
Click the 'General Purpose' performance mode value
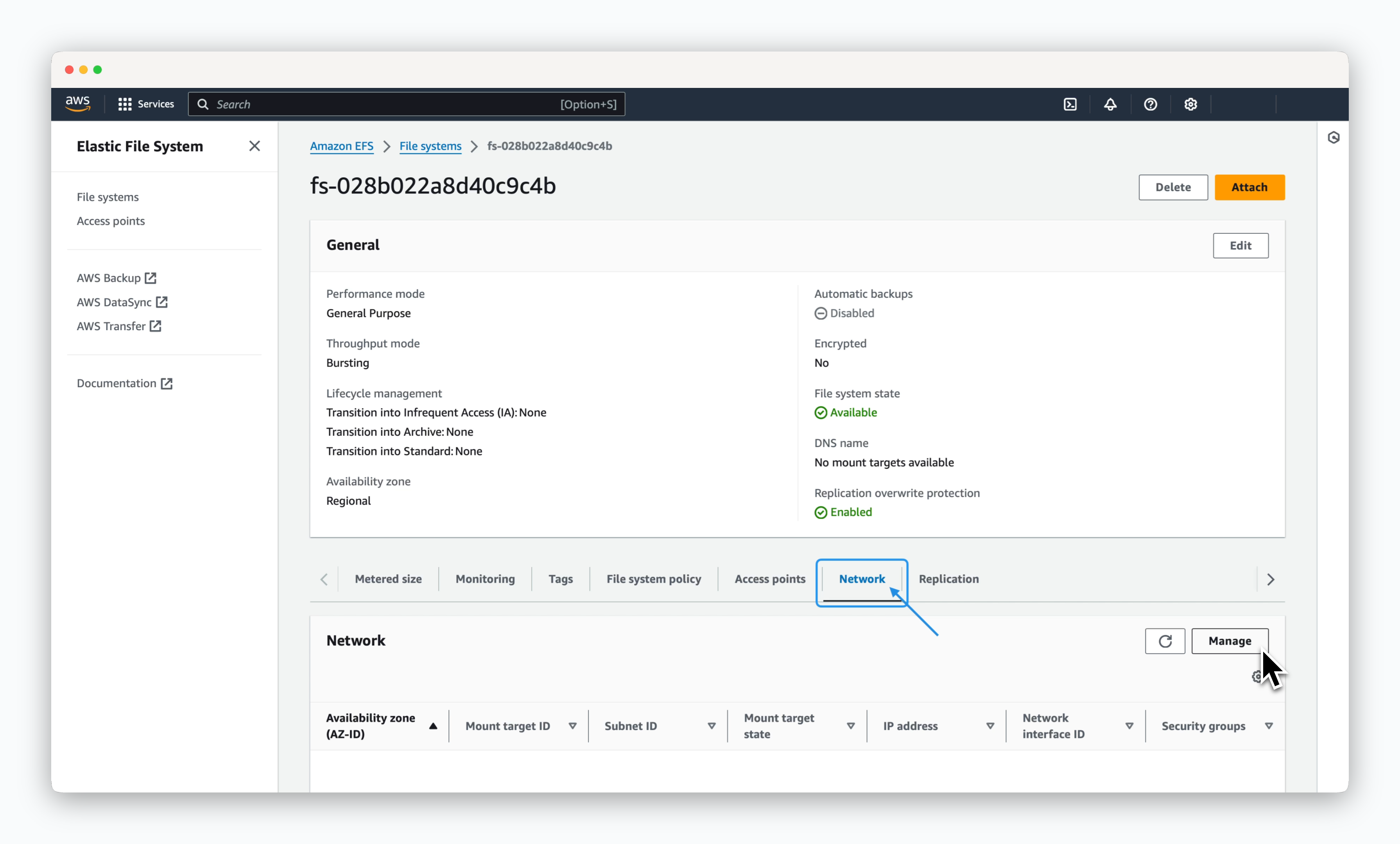click(x=368, y=313)
